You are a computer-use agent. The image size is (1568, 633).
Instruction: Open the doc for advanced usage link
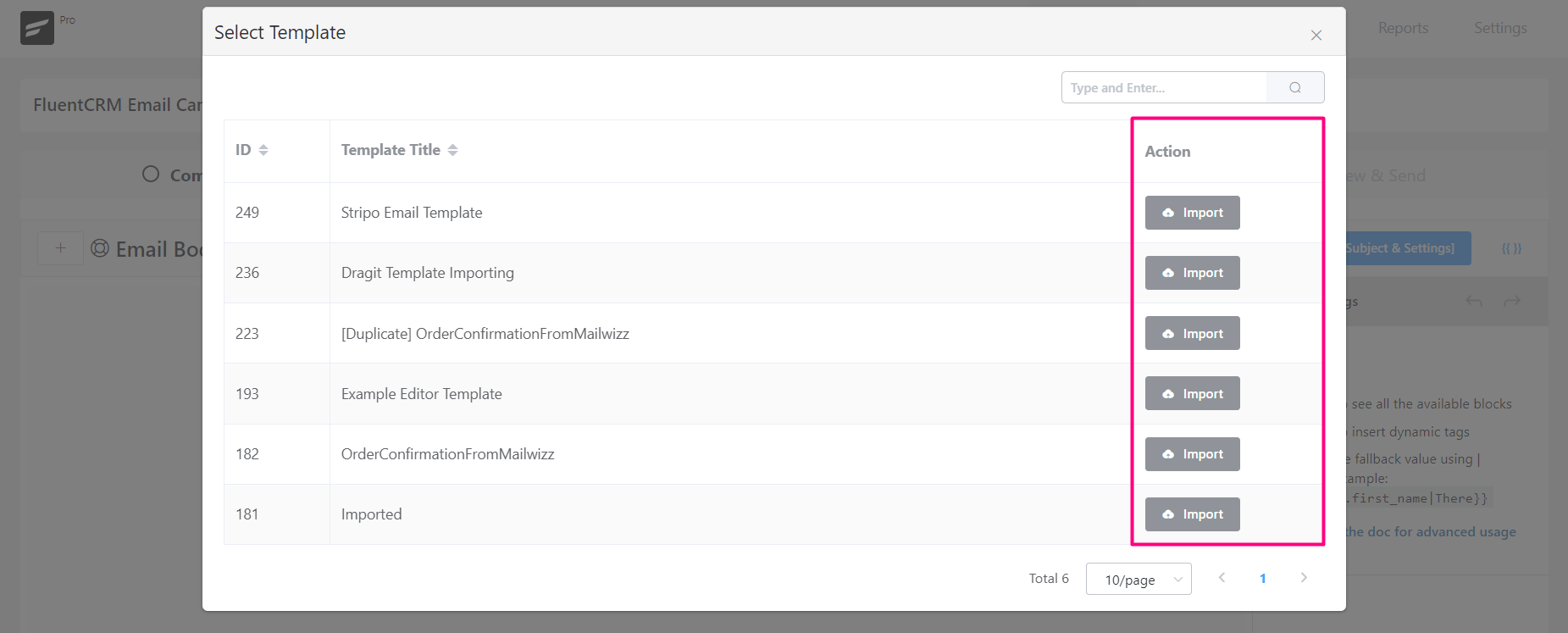click(1431, 532)
